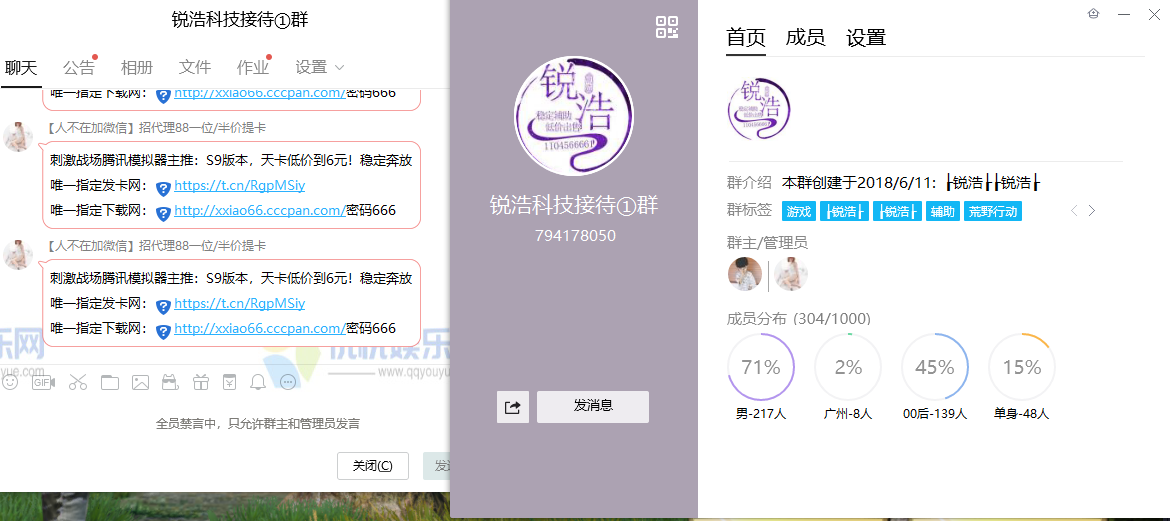Image resolution: width=1170 pixels, height=521 pixels.
Task: Click the send picture icon
Action: coord(140,382)
